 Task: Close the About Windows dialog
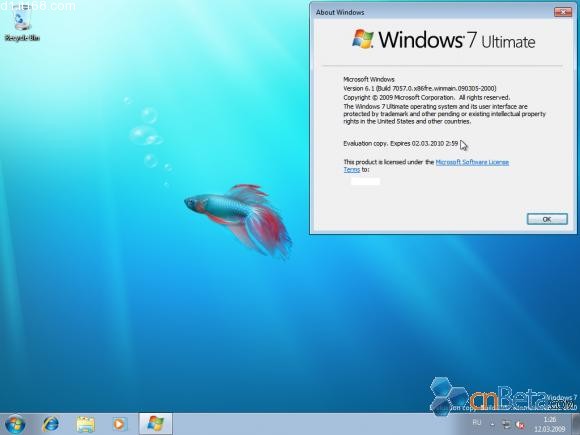coord(563,12)
